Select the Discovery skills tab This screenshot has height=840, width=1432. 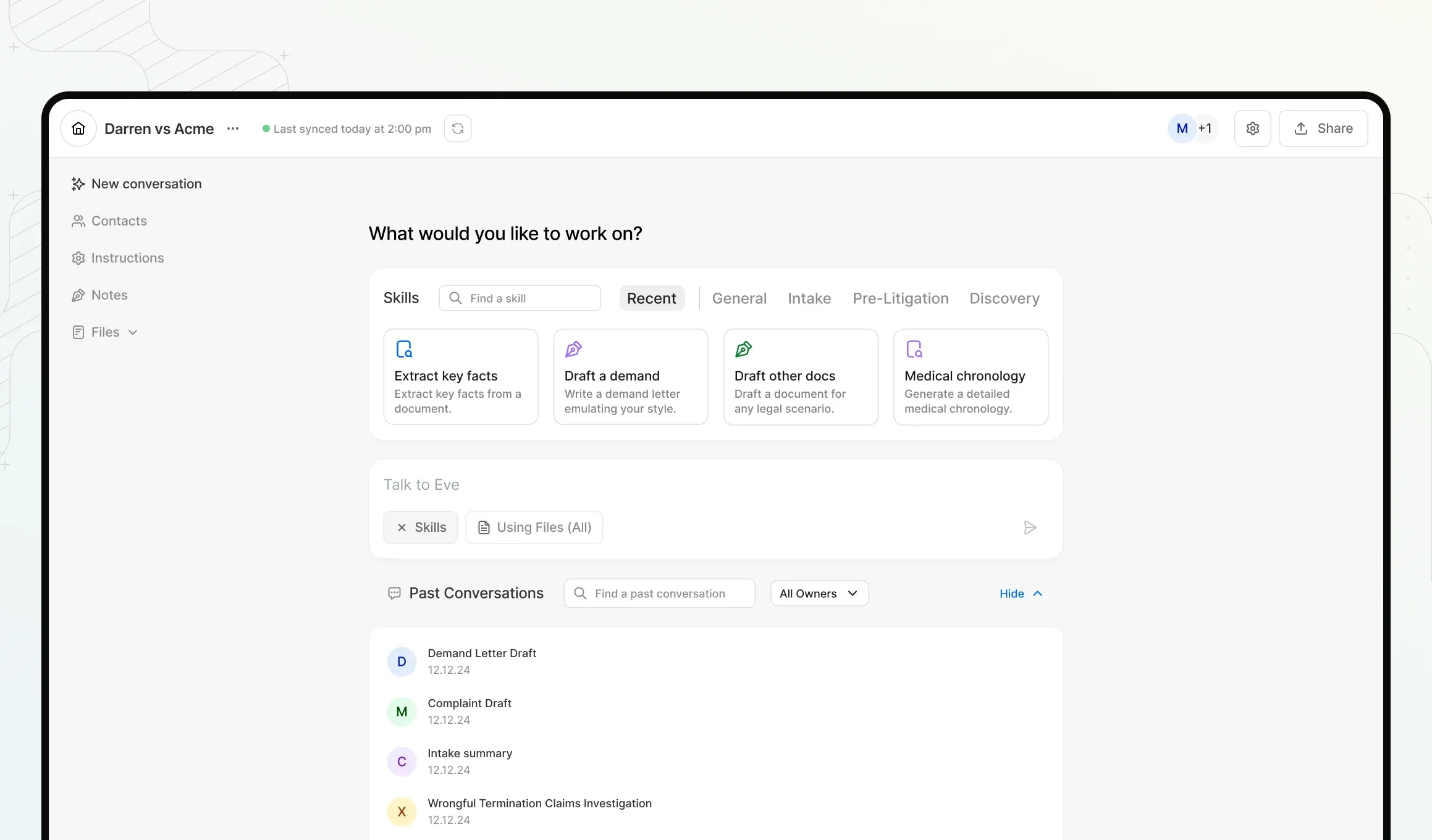pos(1004,298)
